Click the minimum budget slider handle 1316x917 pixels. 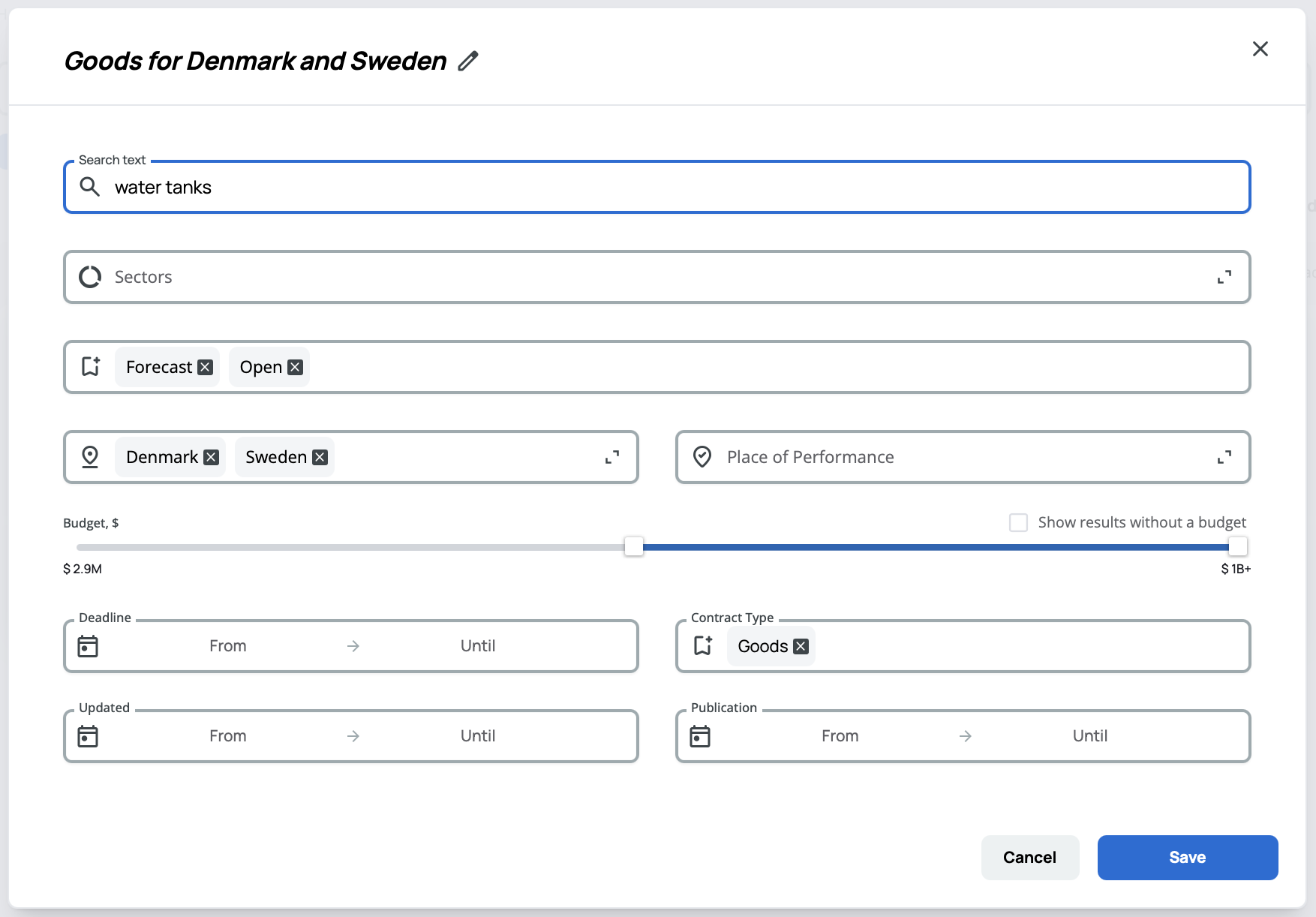(x=634, y=546)
